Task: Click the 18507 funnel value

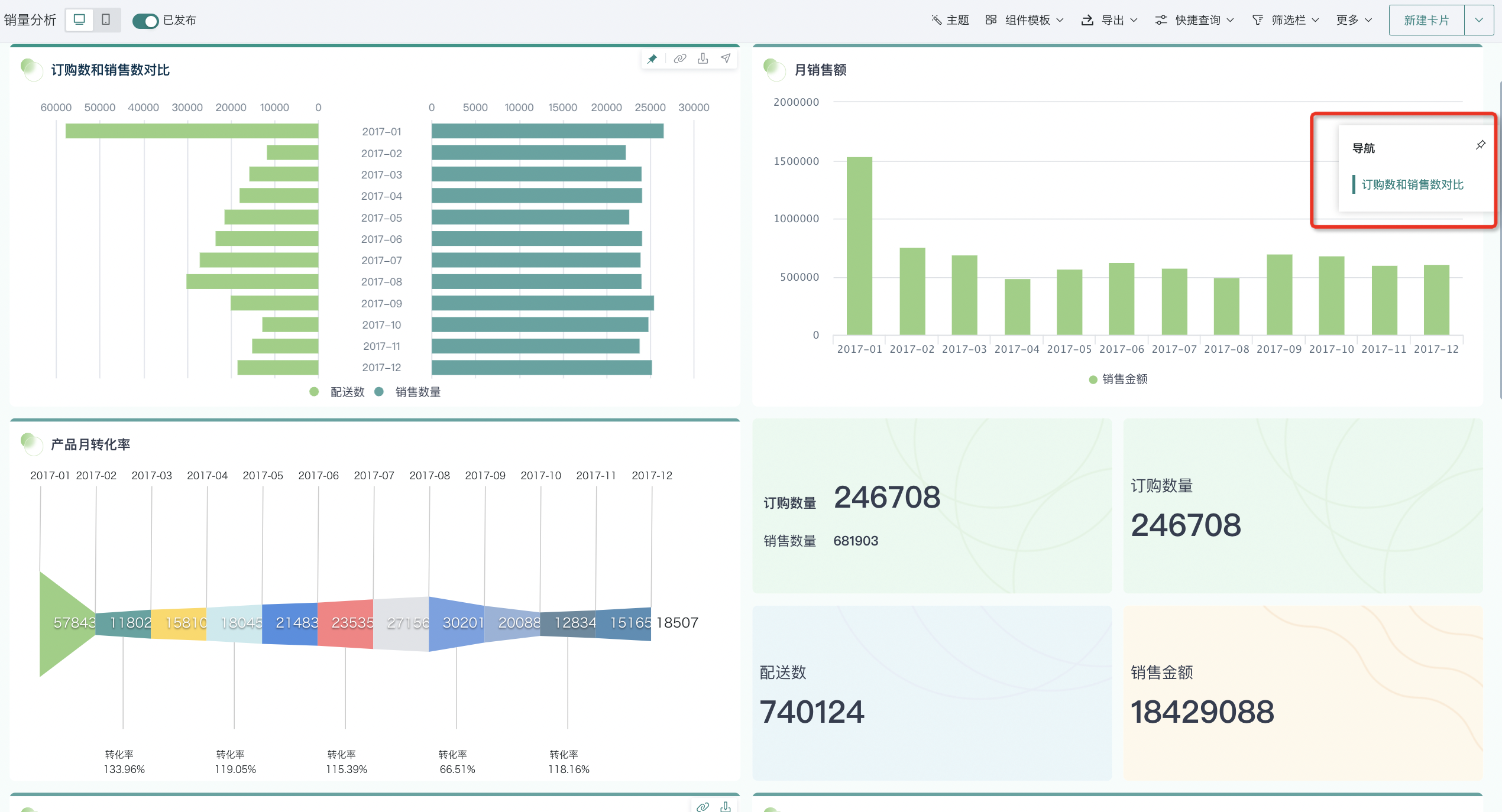Action: (x=677, y=623)
